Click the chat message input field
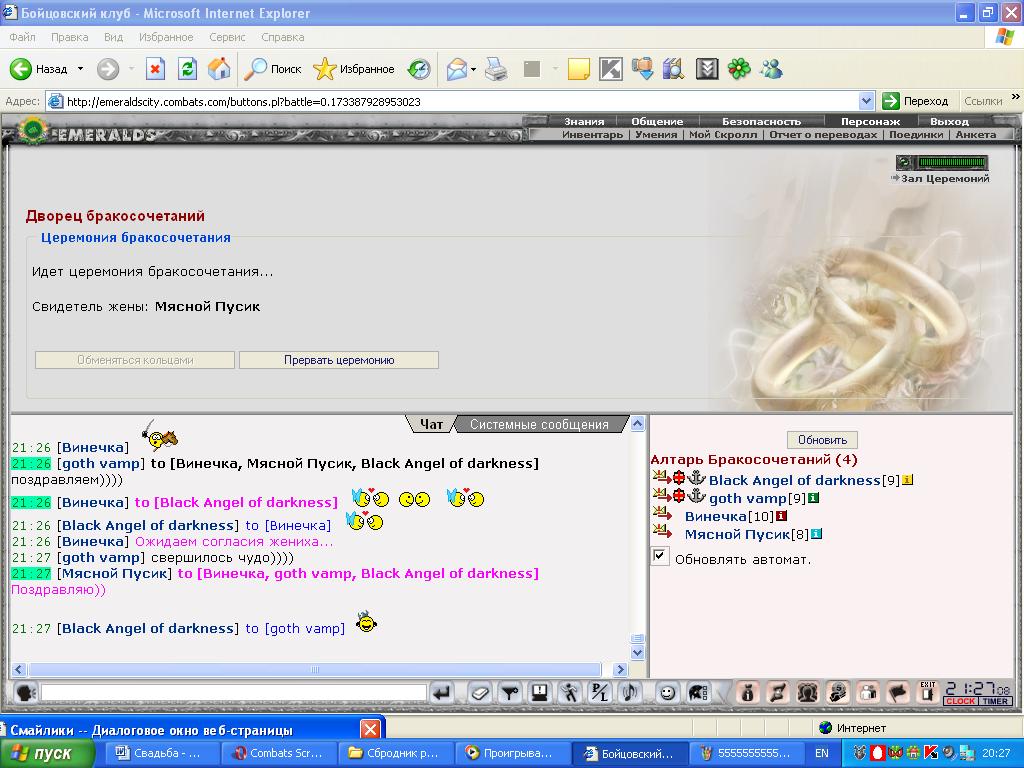This screenshot has height=768, width=1024. (x=234, y=692)
